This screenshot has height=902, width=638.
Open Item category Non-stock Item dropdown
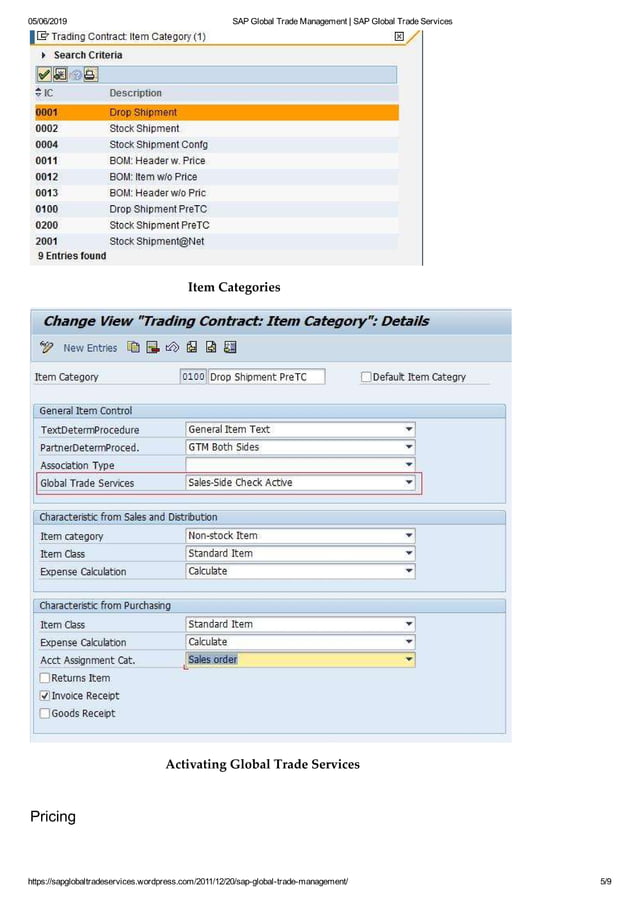point(408,536)
